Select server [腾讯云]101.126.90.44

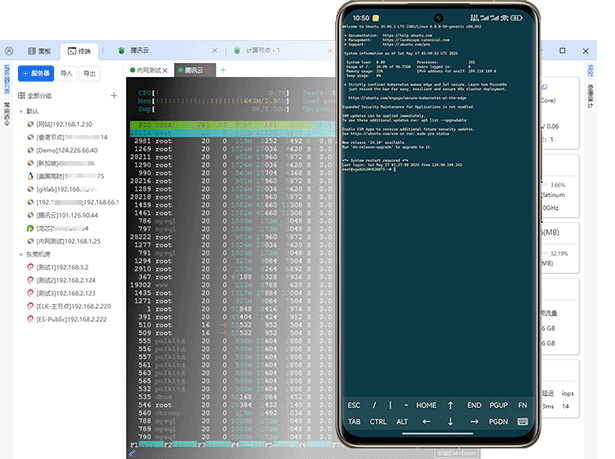[63, 215]
